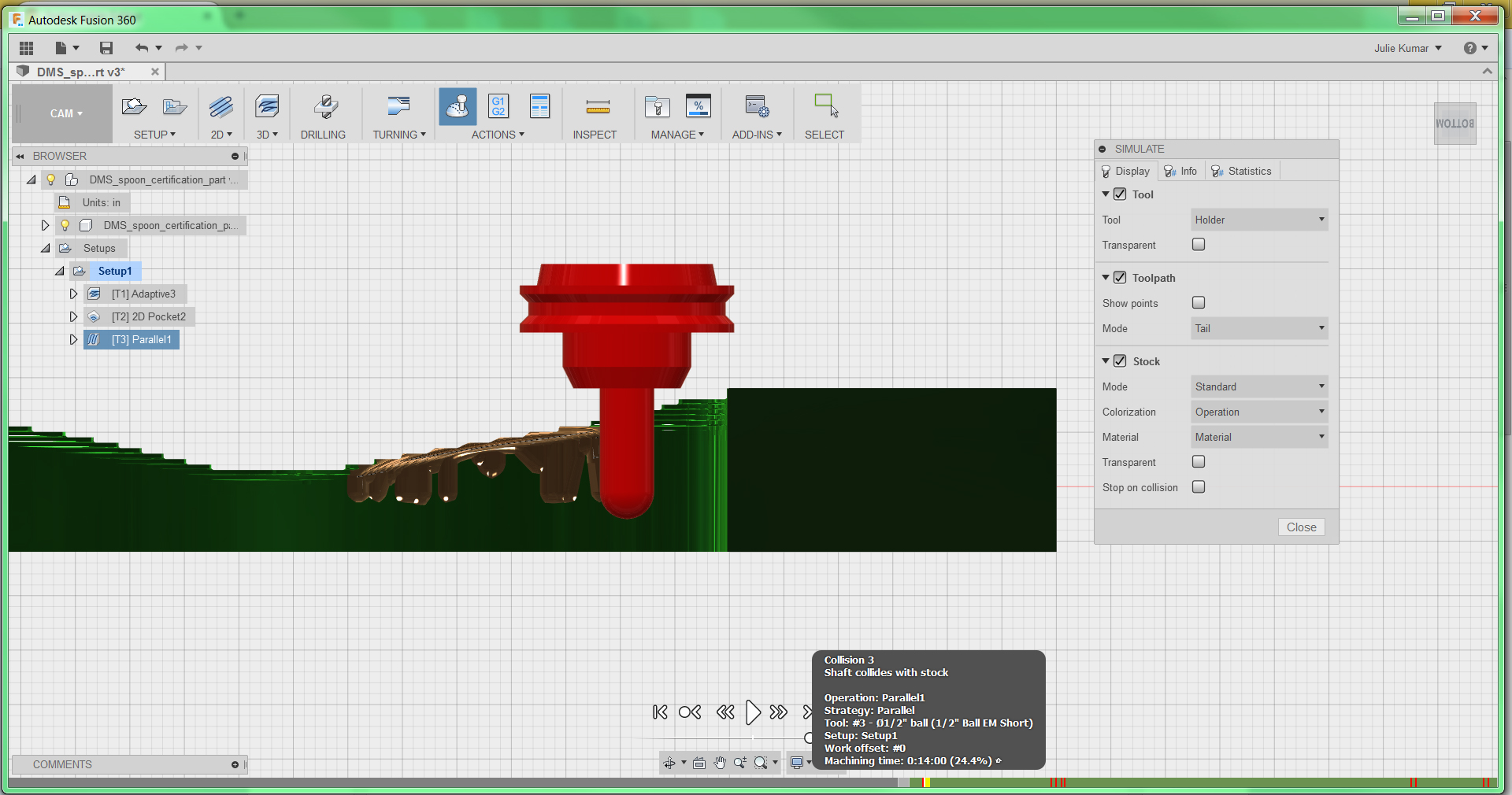1512x795 pixels.
Task: Enable the Stock Transparent checkbox
Action: click(1199, 461)
